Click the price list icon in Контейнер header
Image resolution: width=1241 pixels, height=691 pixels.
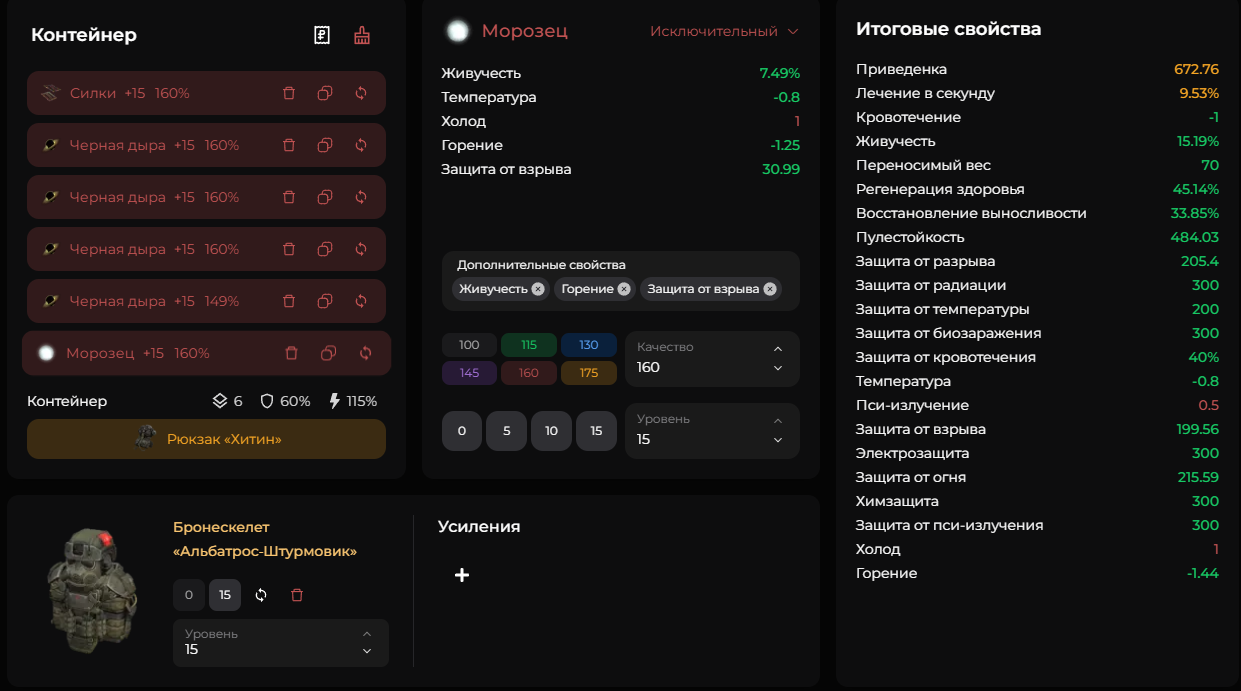pos(322,36)
